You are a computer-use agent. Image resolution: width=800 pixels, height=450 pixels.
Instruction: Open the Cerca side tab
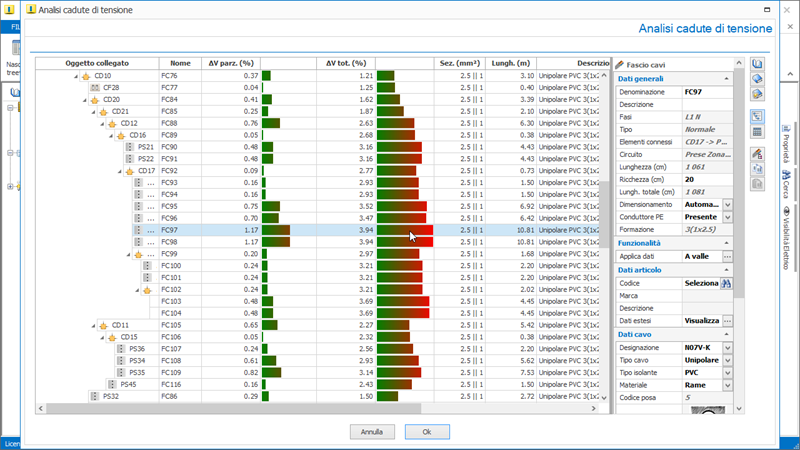click(x=786, y=184)
